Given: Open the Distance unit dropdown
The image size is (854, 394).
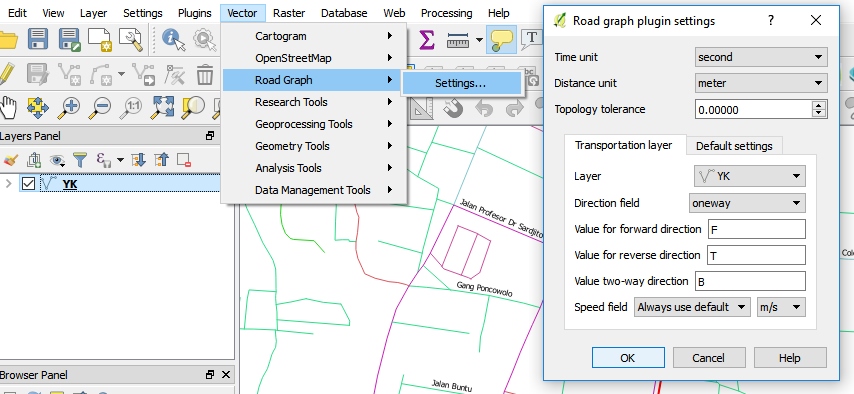Looking at the screenshot, I should point(761,83).
